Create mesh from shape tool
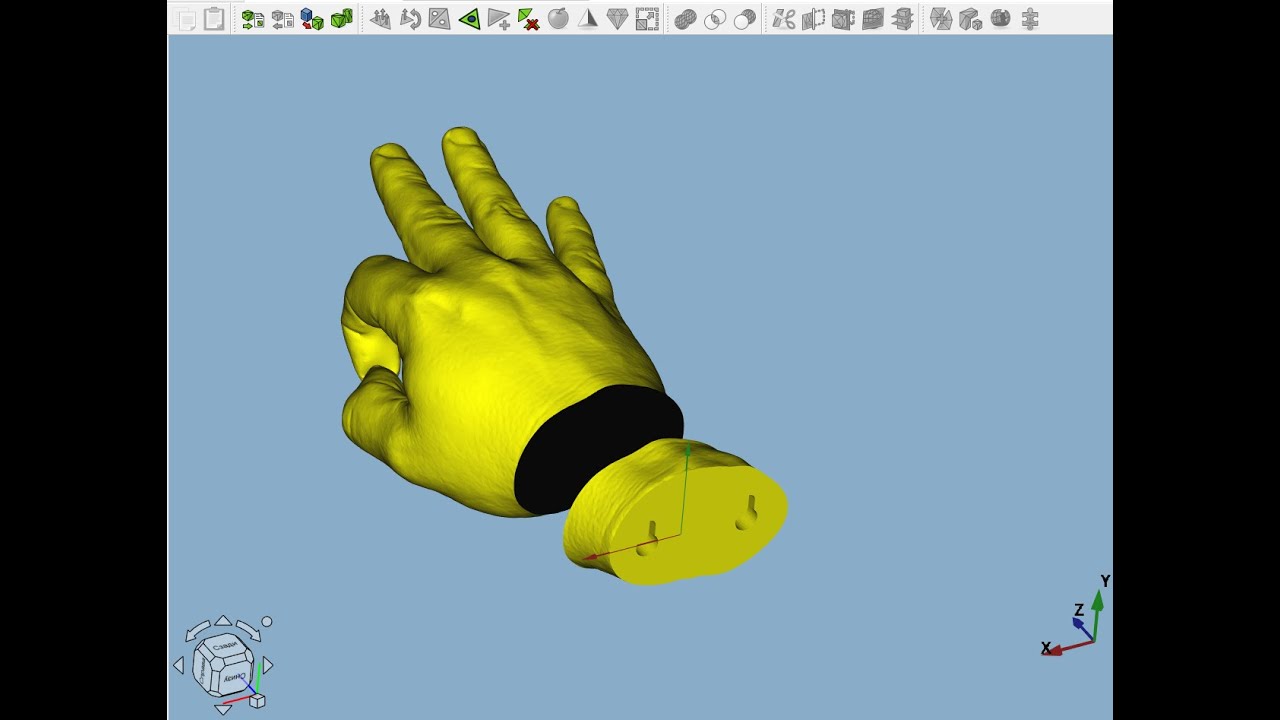This screenshot has height=720, width=1280. (x=312, y=19)
